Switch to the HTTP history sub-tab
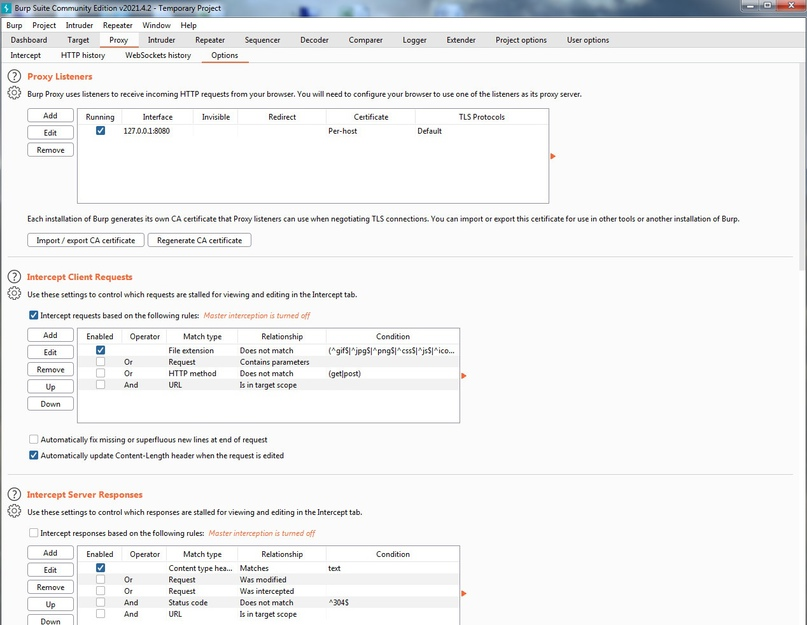 [83, 55]
